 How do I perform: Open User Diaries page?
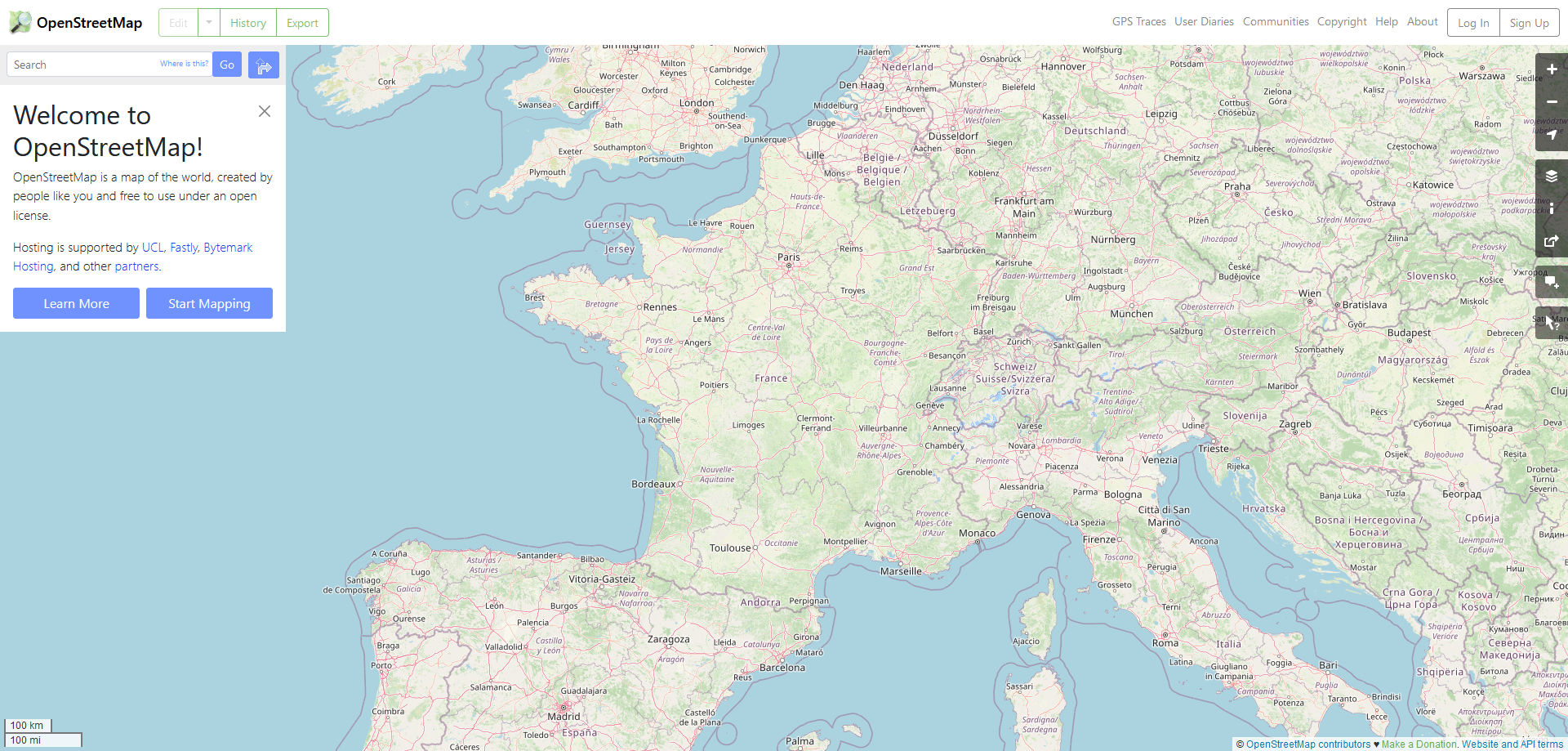pos(1204,22)
